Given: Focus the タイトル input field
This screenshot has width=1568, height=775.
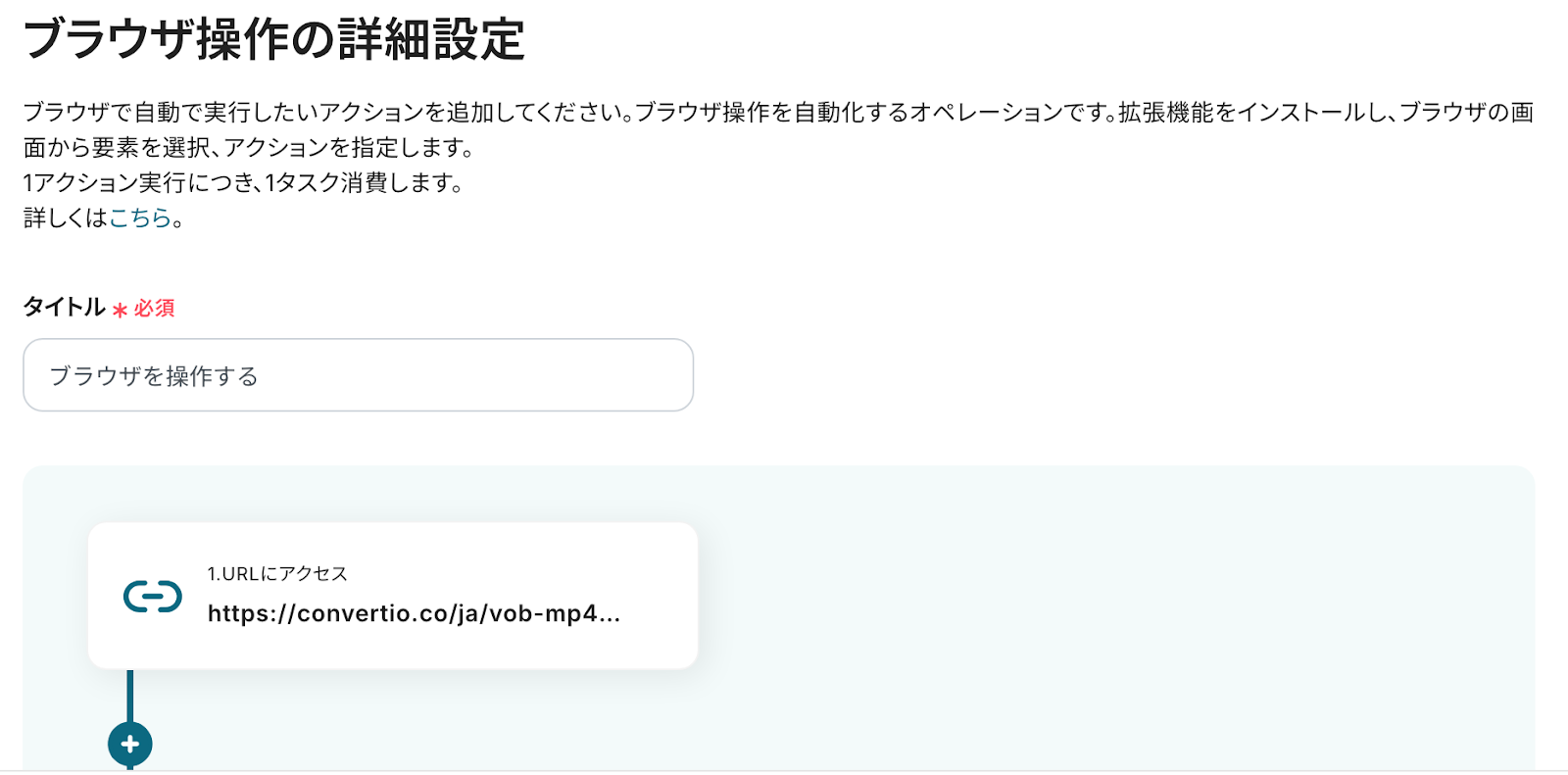Looking at the screenshot, I should coord(358,375).
